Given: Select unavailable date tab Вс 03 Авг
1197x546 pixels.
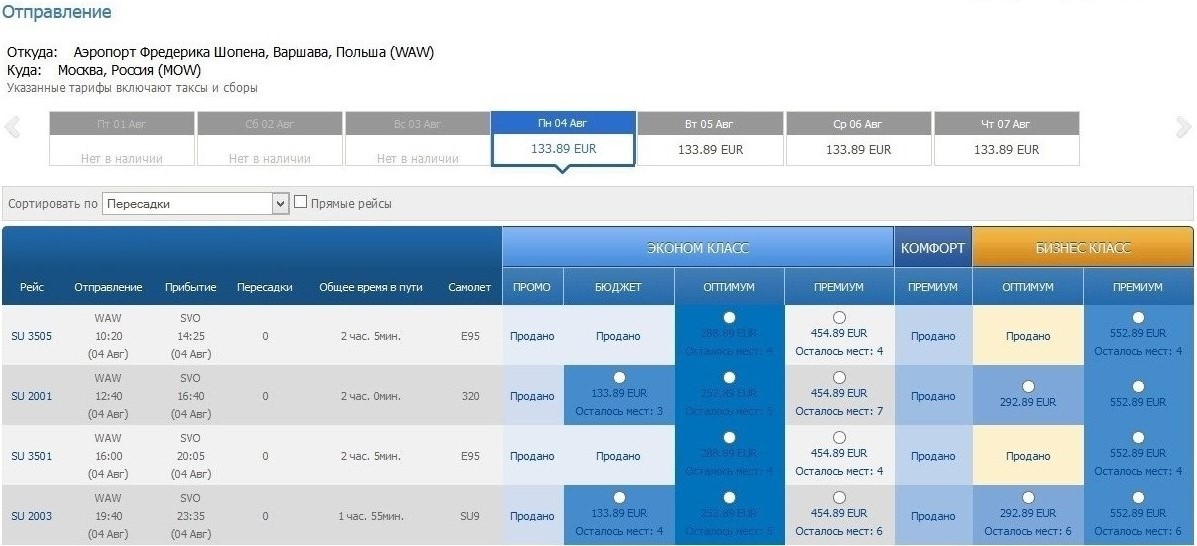Looking at the screenshot, I should 418,138.
